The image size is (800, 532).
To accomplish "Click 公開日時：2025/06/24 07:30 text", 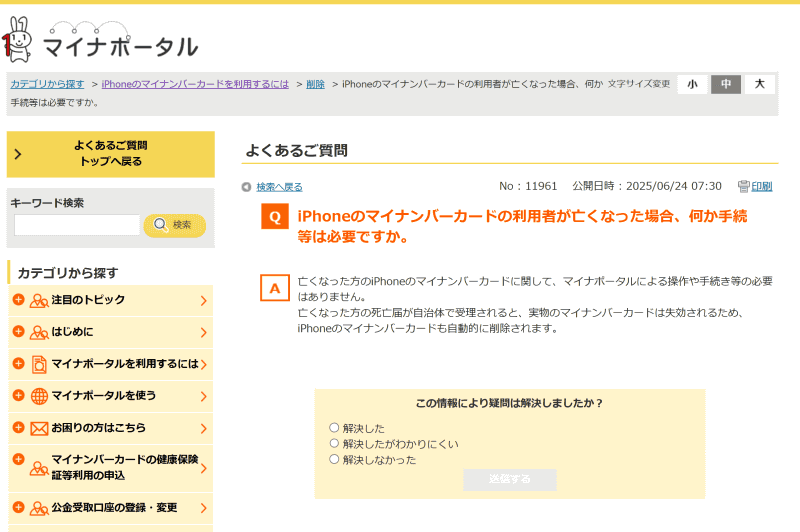I will tap(647, 186).
